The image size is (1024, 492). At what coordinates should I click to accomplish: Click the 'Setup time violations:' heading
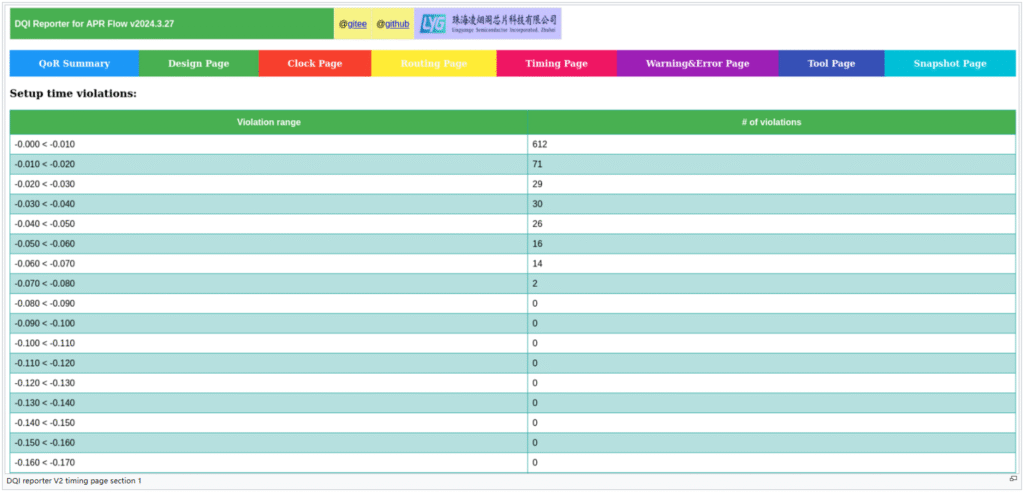coord(73,93)
